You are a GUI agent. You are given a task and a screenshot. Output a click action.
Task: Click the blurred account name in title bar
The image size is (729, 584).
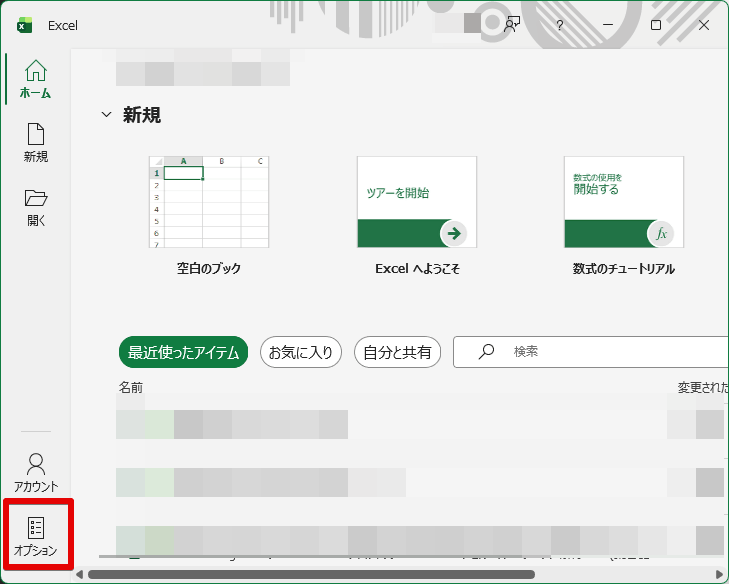point(457,23)
